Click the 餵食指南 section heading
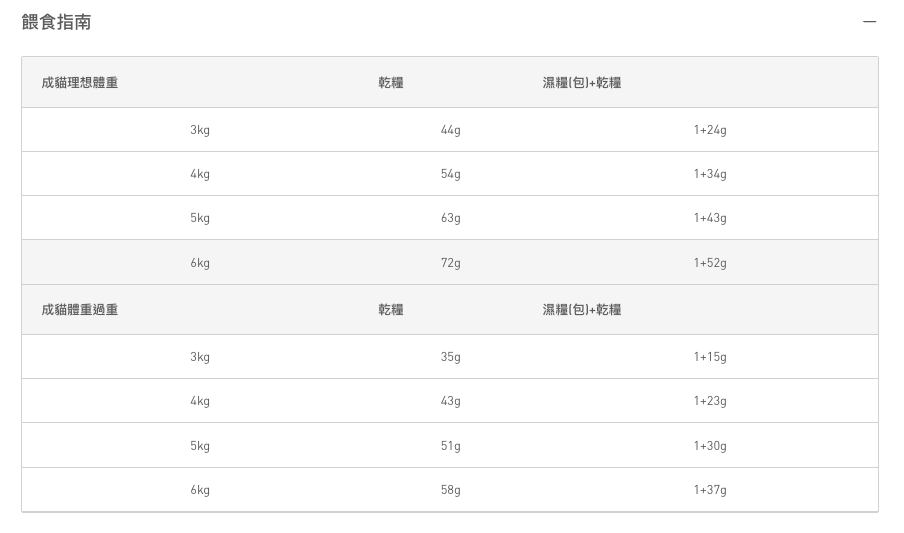 tap(56, 22)
